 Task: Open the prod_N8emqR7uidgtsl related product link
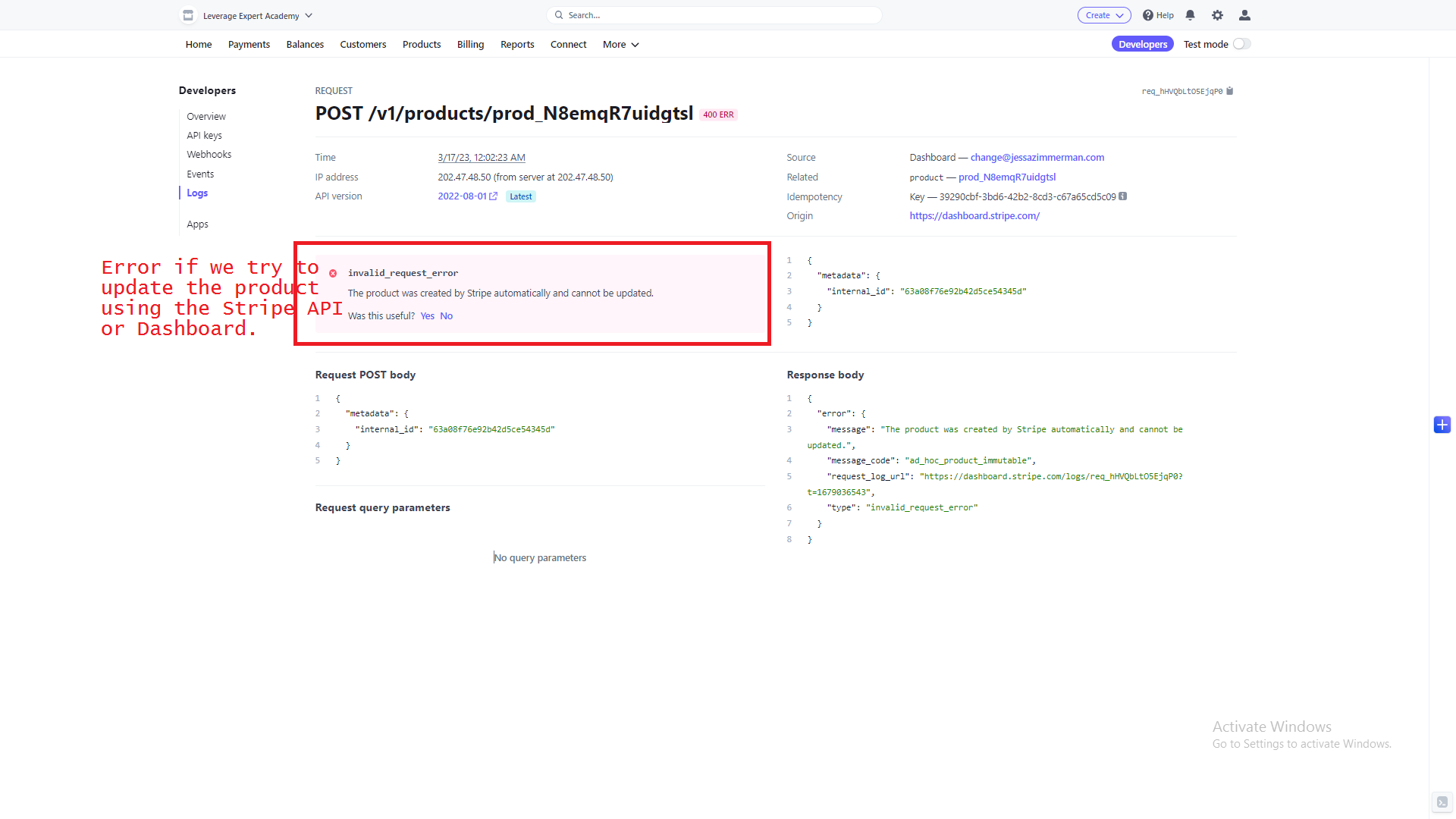pos(1006,177)
